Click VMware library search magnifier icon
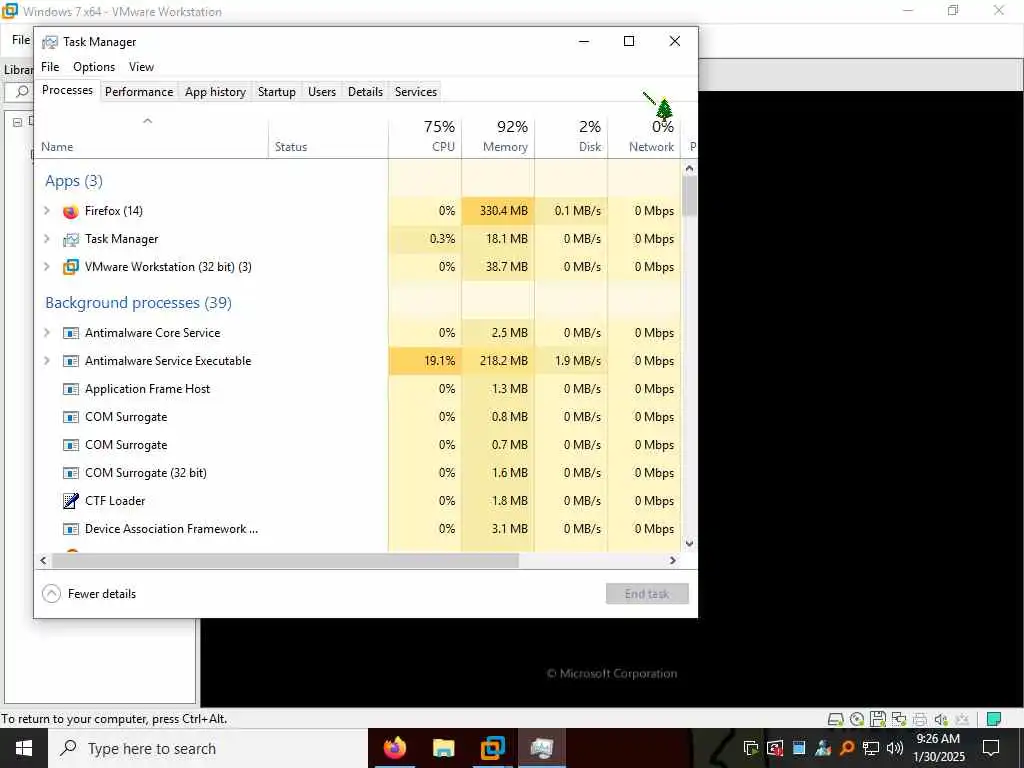Viewport: 1024px width, 768px height. coord(22,91)
